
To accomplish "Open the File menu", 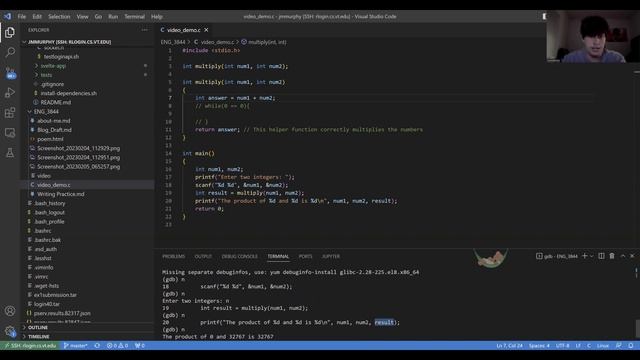I will click(x=22, y=17).
